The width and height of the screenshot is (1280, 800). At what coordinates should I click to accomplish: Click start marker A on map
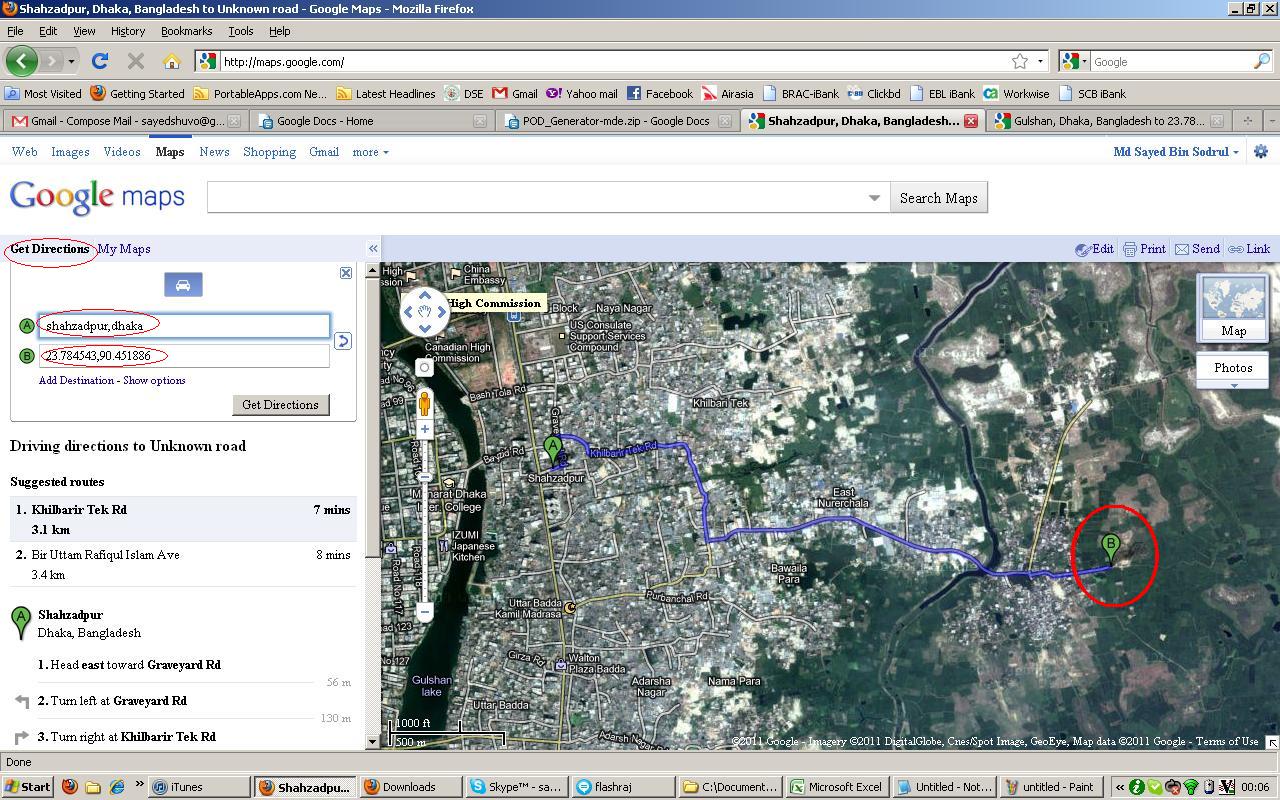(553, 451)
